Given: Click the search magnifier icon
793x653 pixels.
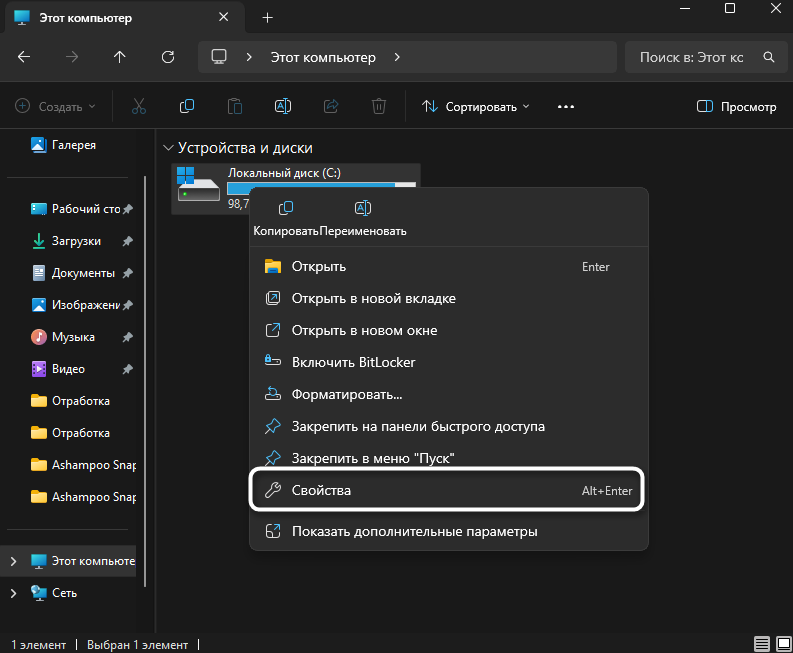Looking at the screenshot, I should [x=767, y=57].
